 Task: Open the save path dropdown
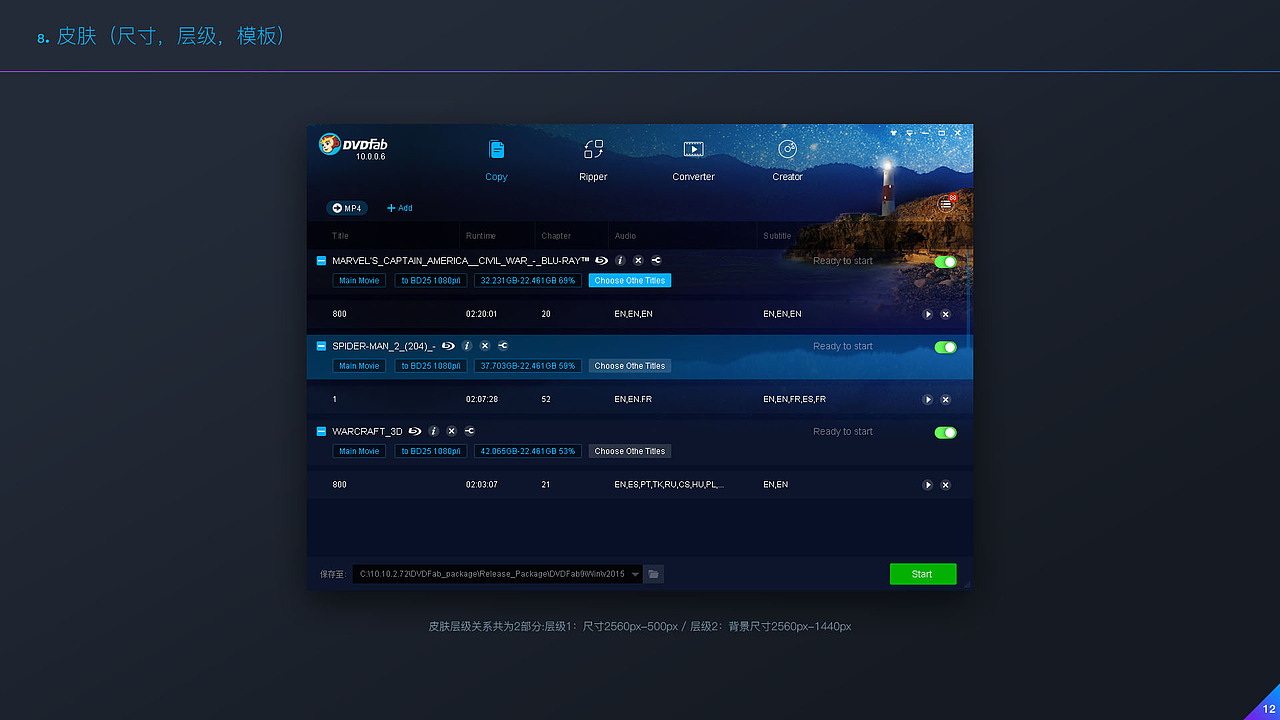637,573
